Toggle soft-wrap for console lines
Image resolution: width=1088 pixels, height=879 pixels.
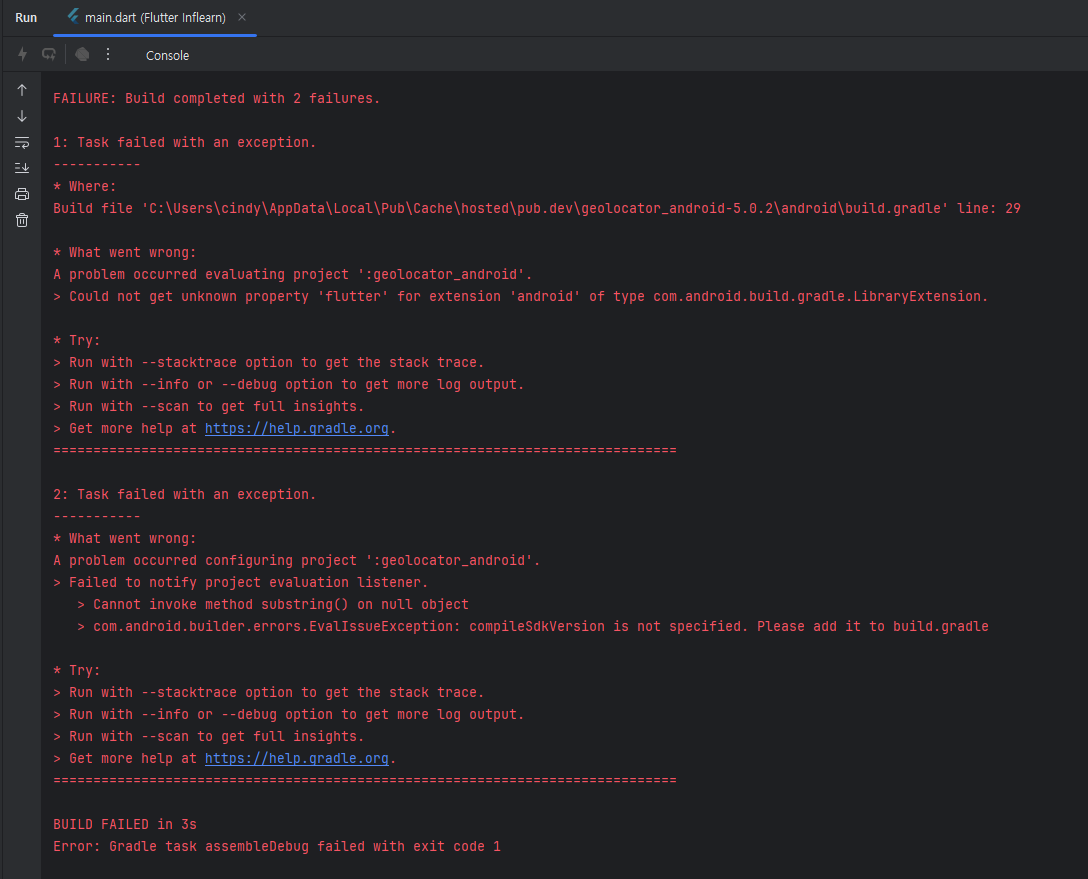[x=22, y=142]
